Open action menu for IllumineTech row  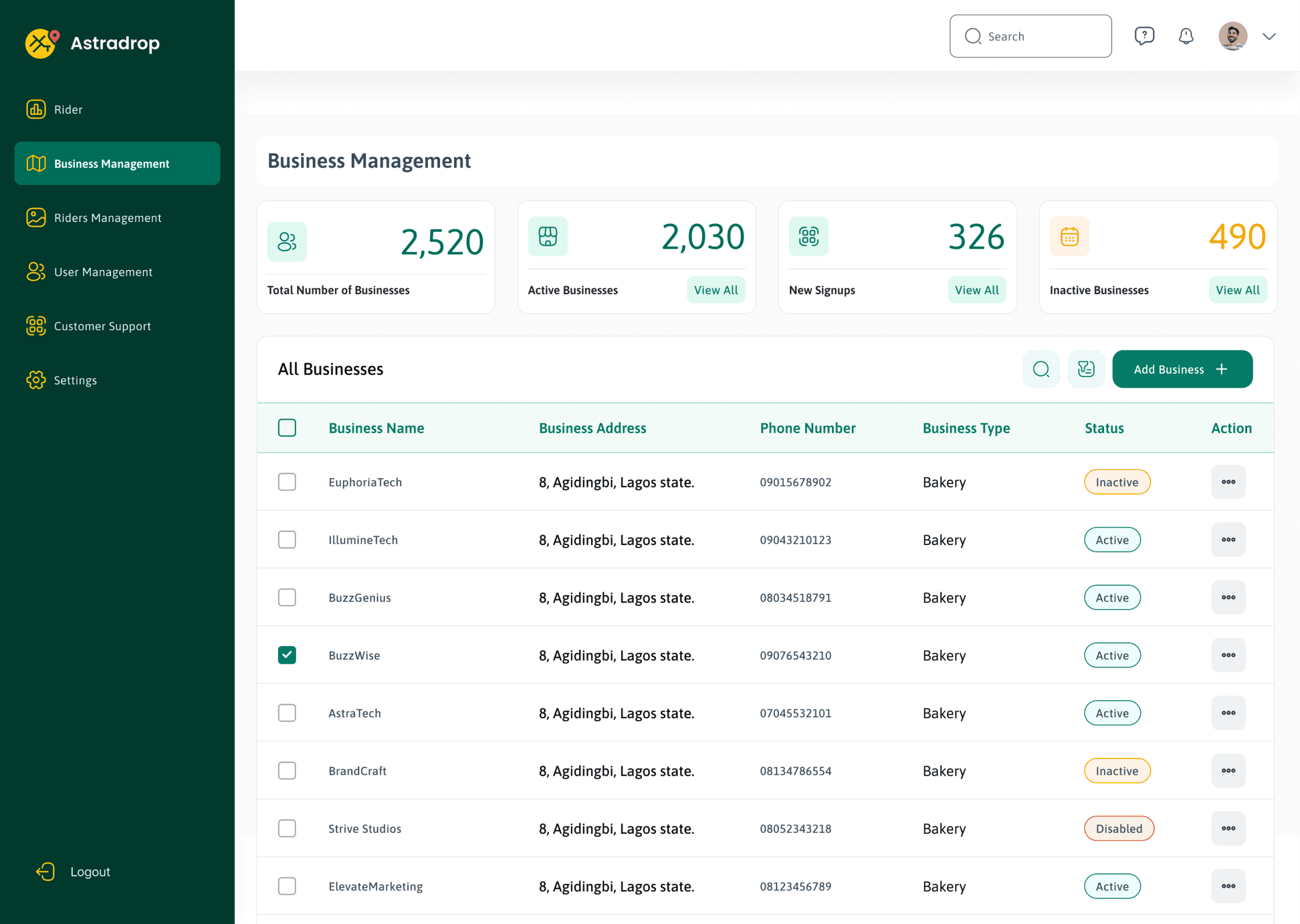(x=1228, y=539)
